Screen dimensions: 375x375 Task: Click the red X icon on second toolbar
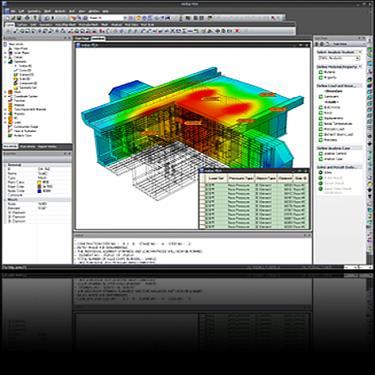click(237, 31)
